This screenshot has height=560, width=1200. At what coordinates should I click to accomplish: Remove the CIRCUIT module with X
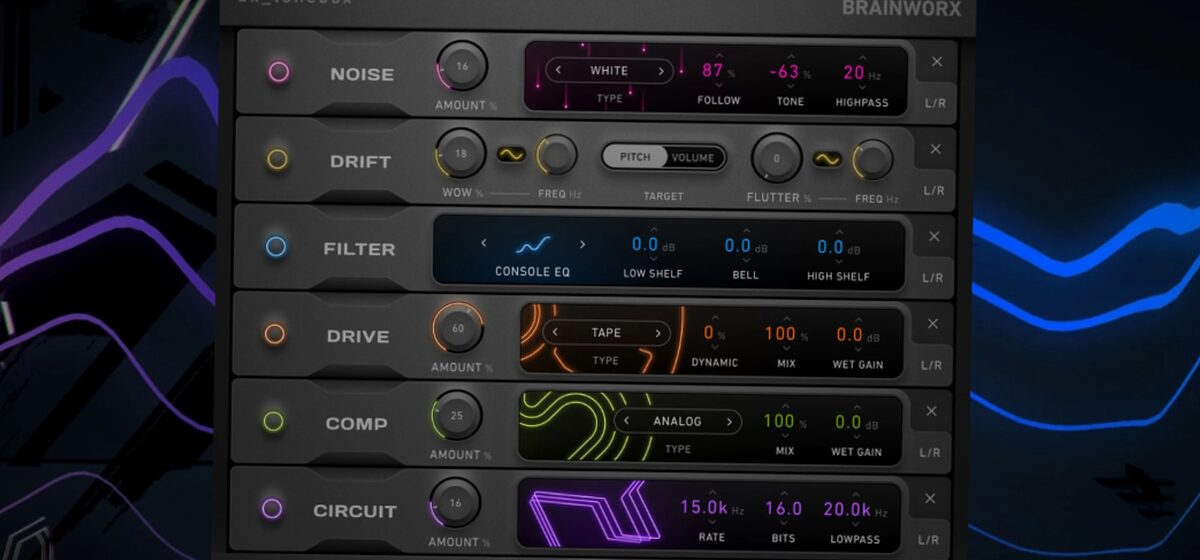pos(930,498)
